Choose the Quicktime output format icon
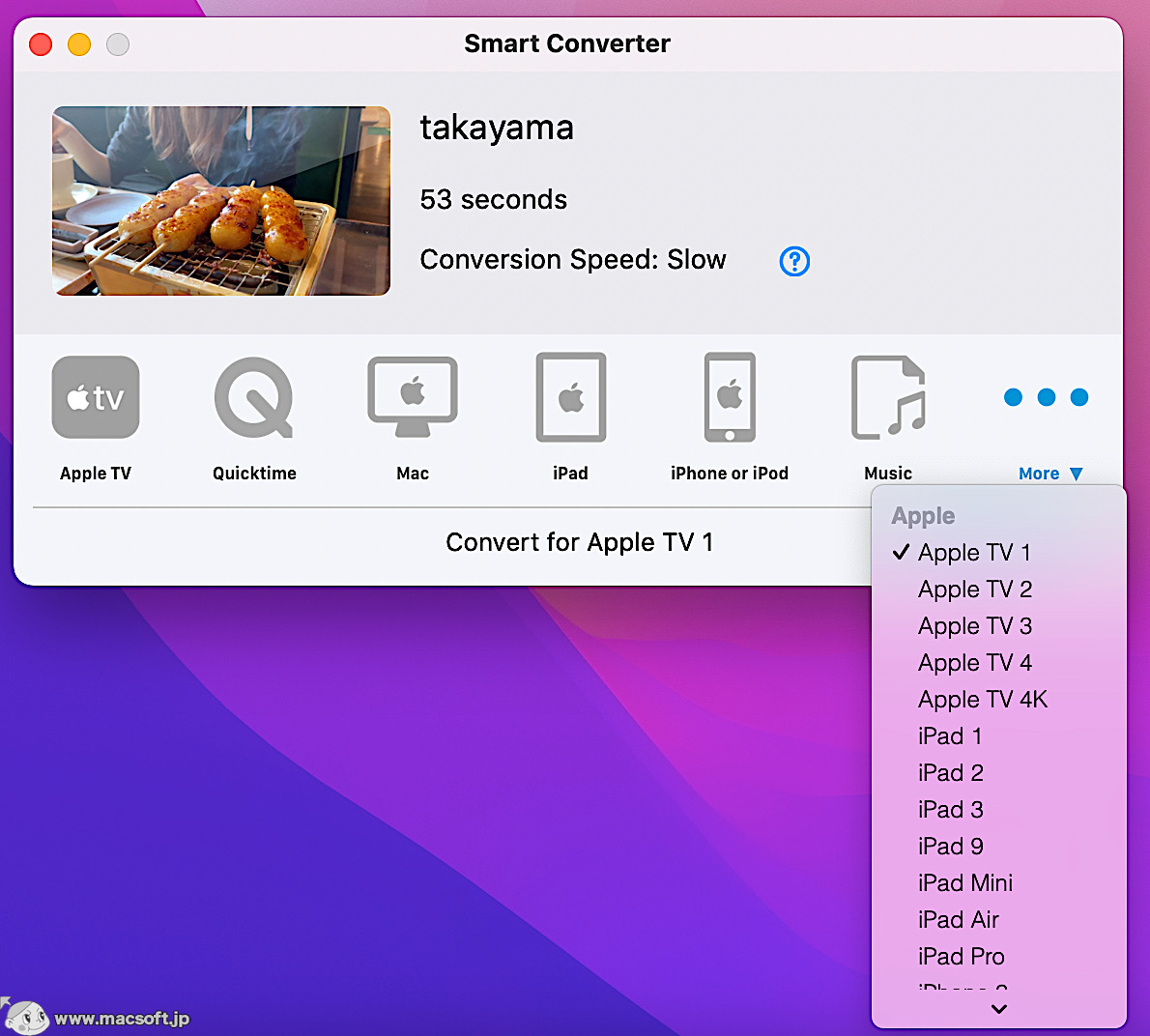The height and width of the screenshot is (1036, 1150). (x=253, y=396)
